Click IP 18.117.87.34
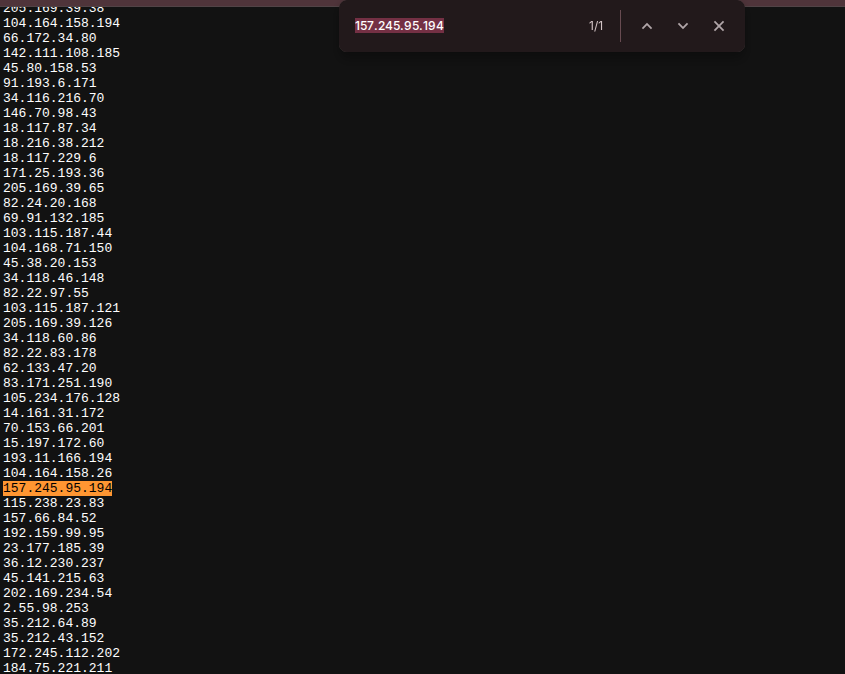This screenshot has height=674, width=845. tap(50, 128)
